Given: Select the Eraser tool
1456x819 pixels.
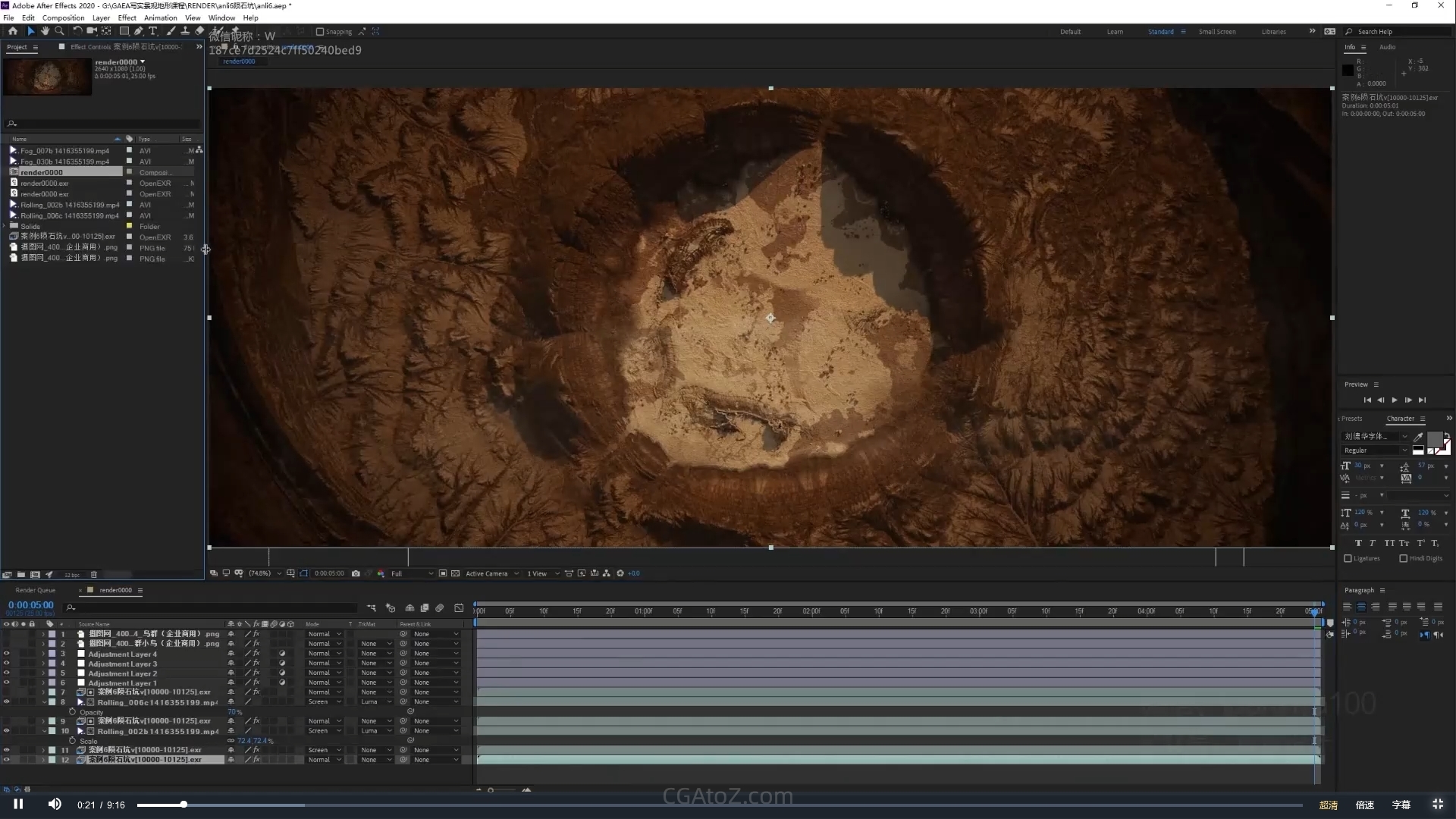Looking at the screenshot, I should pos(199,31).
